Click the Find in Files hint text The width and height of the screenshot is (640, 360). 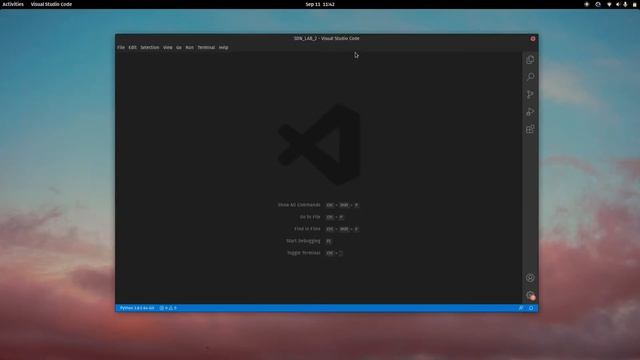pyautogui.click(x=307, y=229)
